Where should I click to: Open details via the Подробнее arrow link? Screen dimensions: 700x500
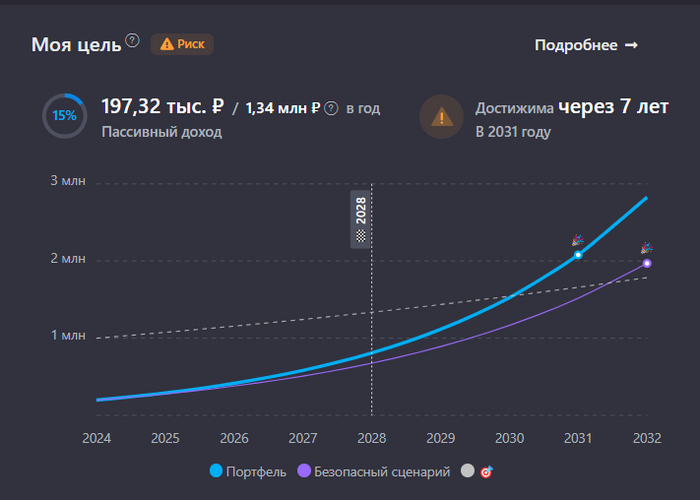586,45
